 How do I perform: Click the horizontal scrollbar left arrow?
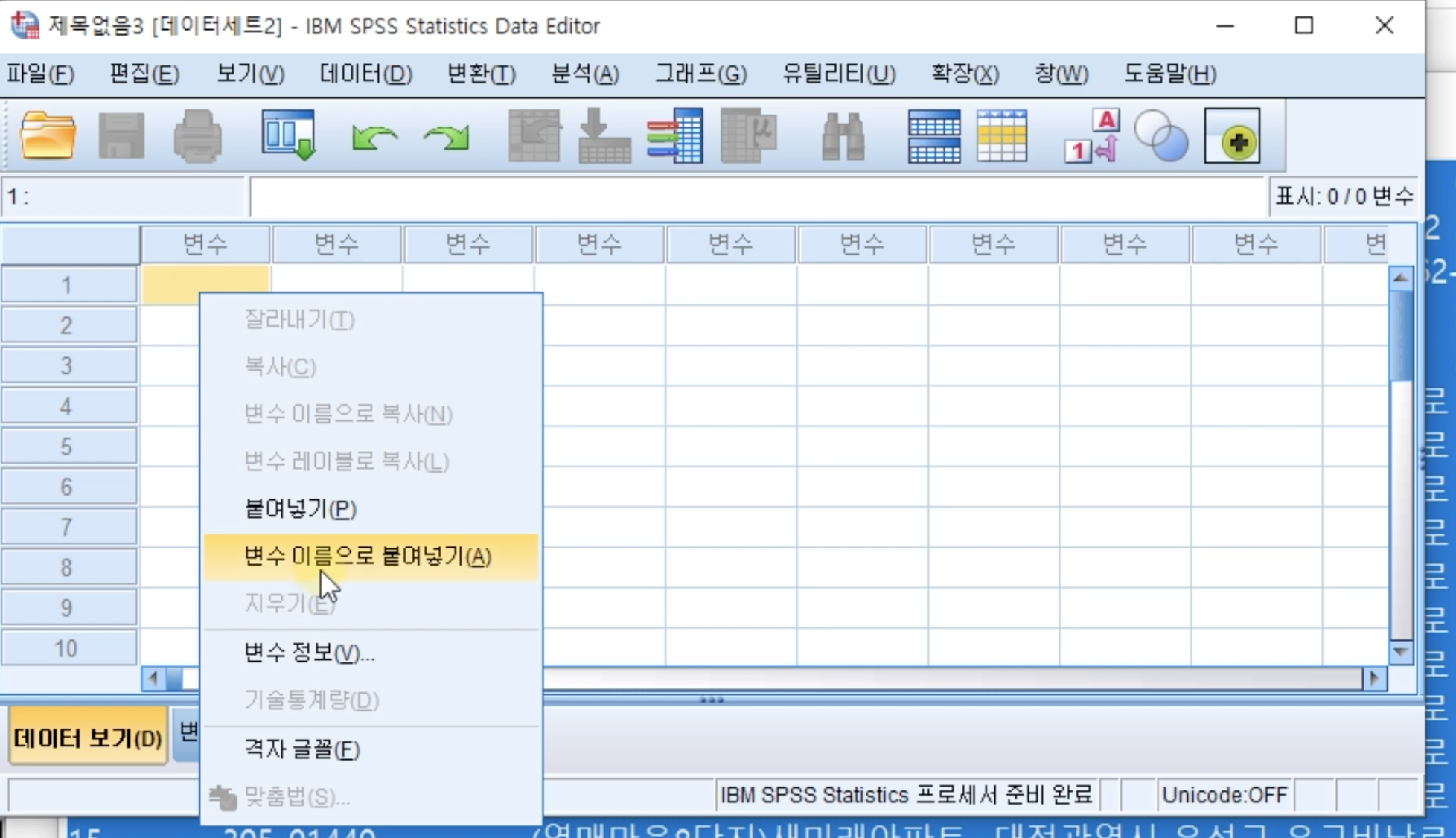coord(153,679)
